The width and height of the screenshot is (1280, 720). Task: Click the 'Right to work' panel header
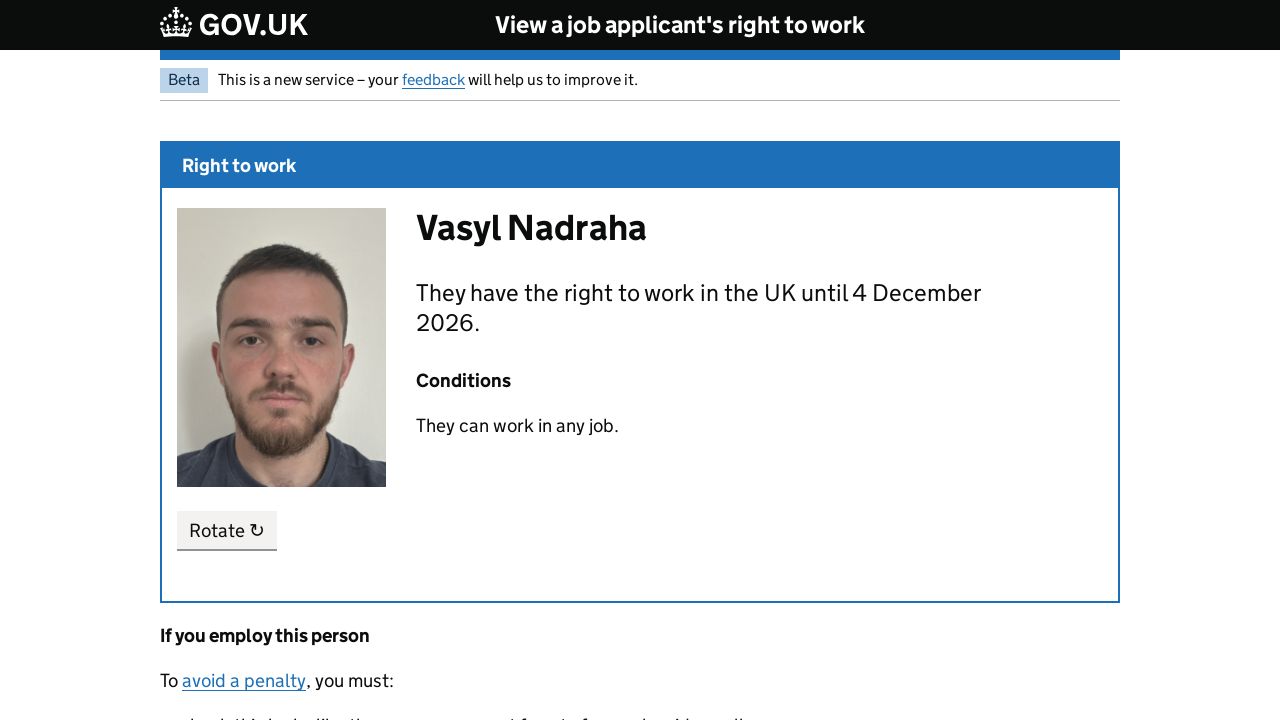(239, 166)
